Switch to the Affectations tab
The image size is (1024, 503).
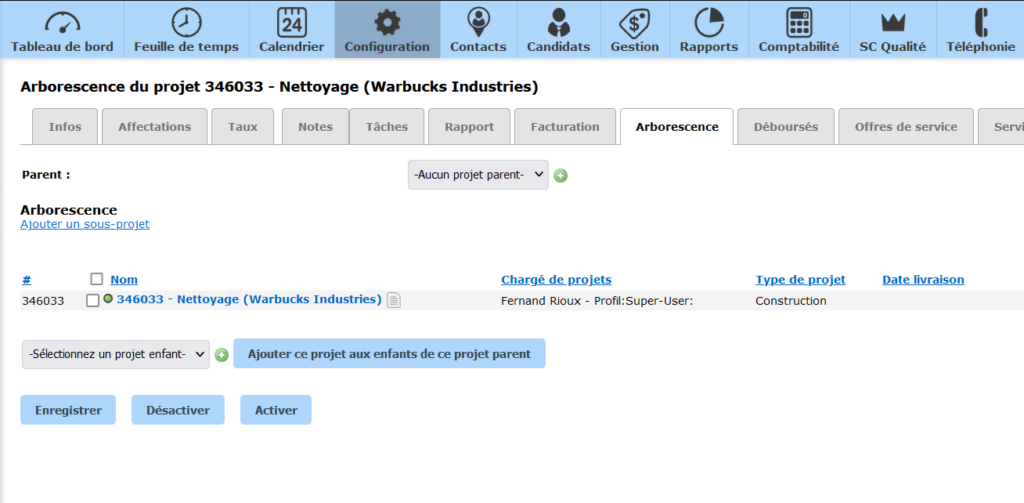click(x=154, y=127)
